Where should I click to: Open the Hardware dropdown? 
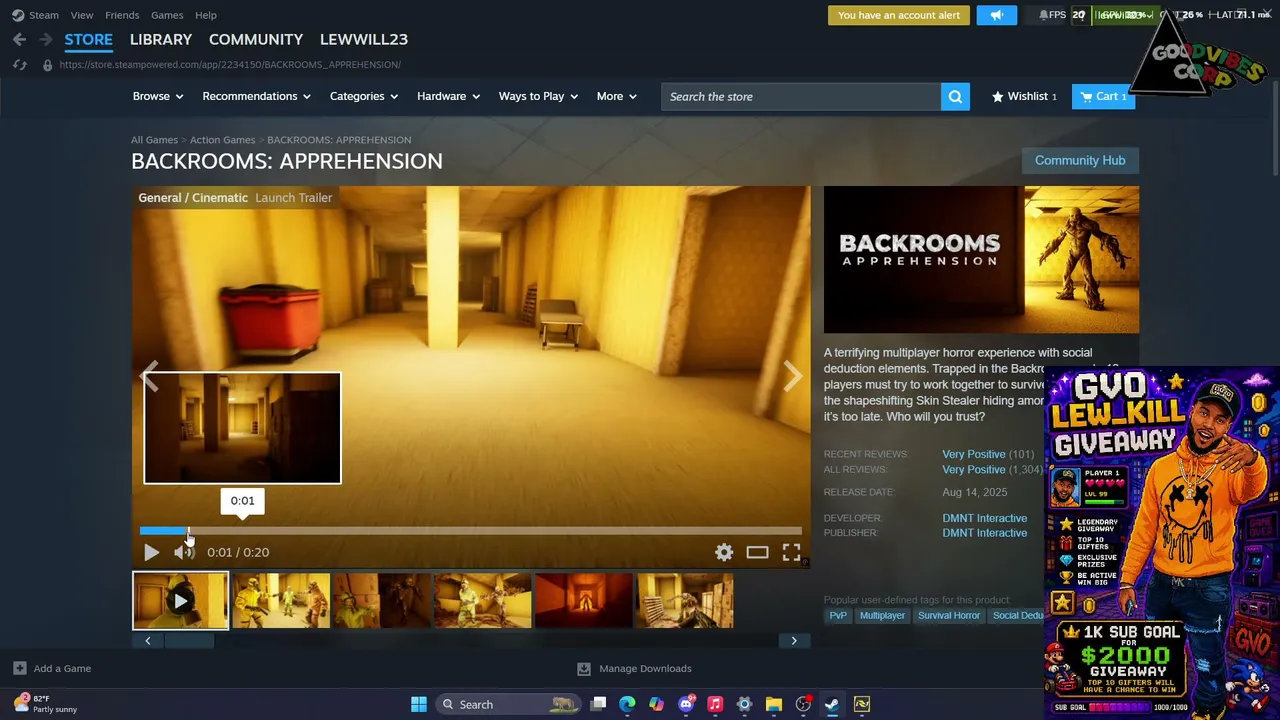(x=449, y=96)
